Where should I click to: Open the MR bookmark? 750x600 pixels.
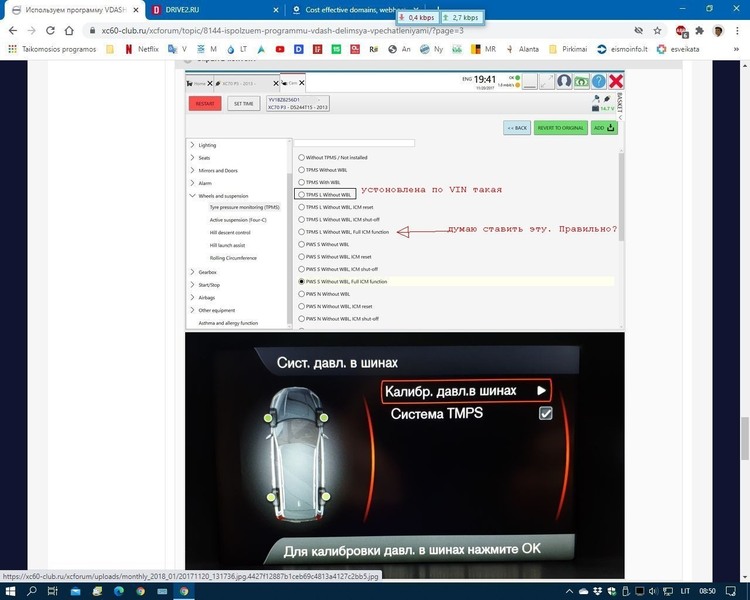[484, 49]
